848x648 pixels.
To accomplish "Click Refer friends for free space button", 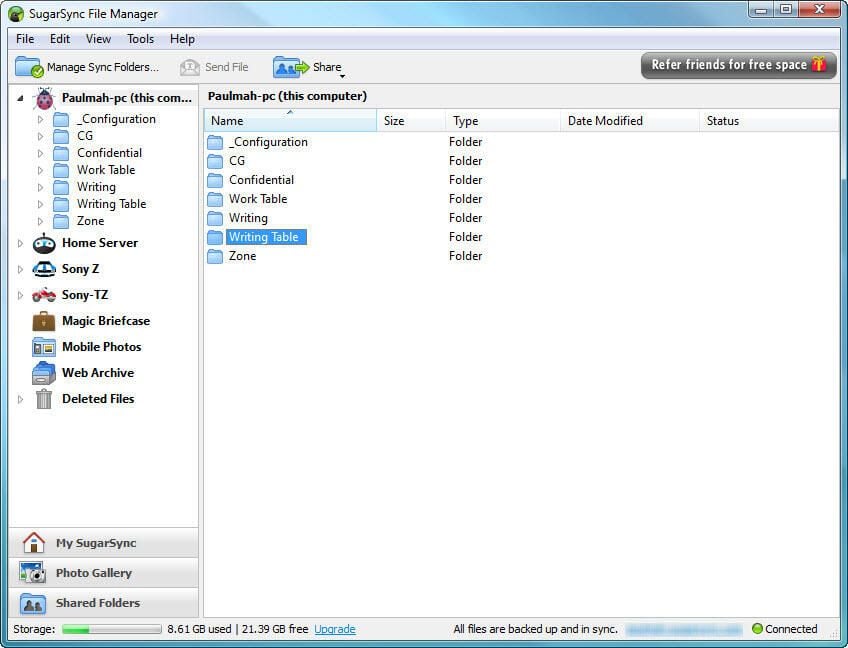I will tap(739, 65).
